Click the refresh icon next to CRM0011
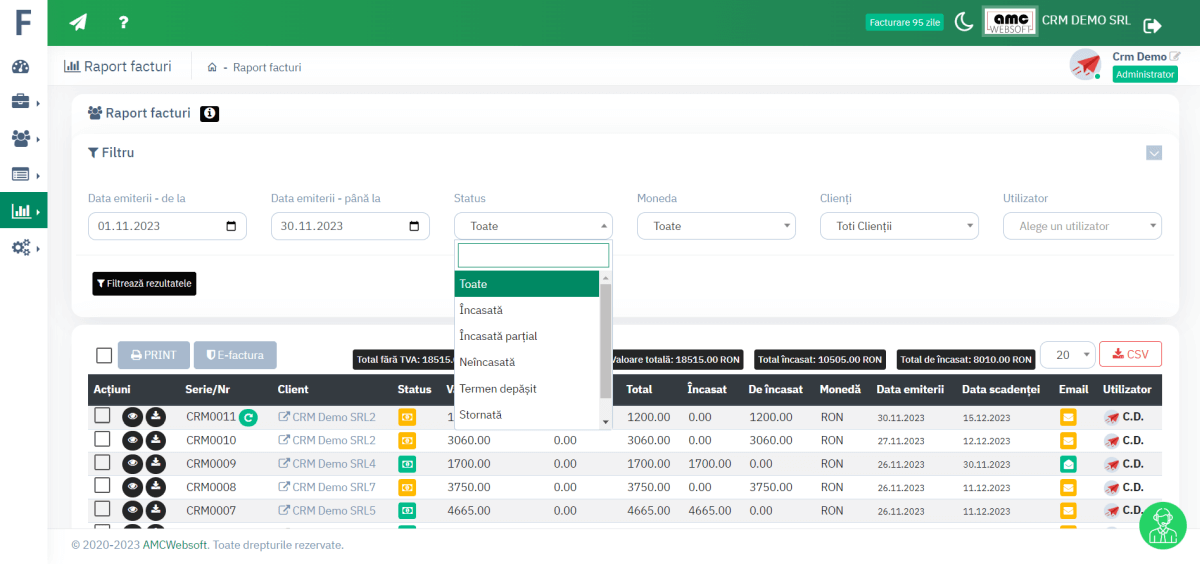Viewport: 1200px width, 564px height. (248, 417)
